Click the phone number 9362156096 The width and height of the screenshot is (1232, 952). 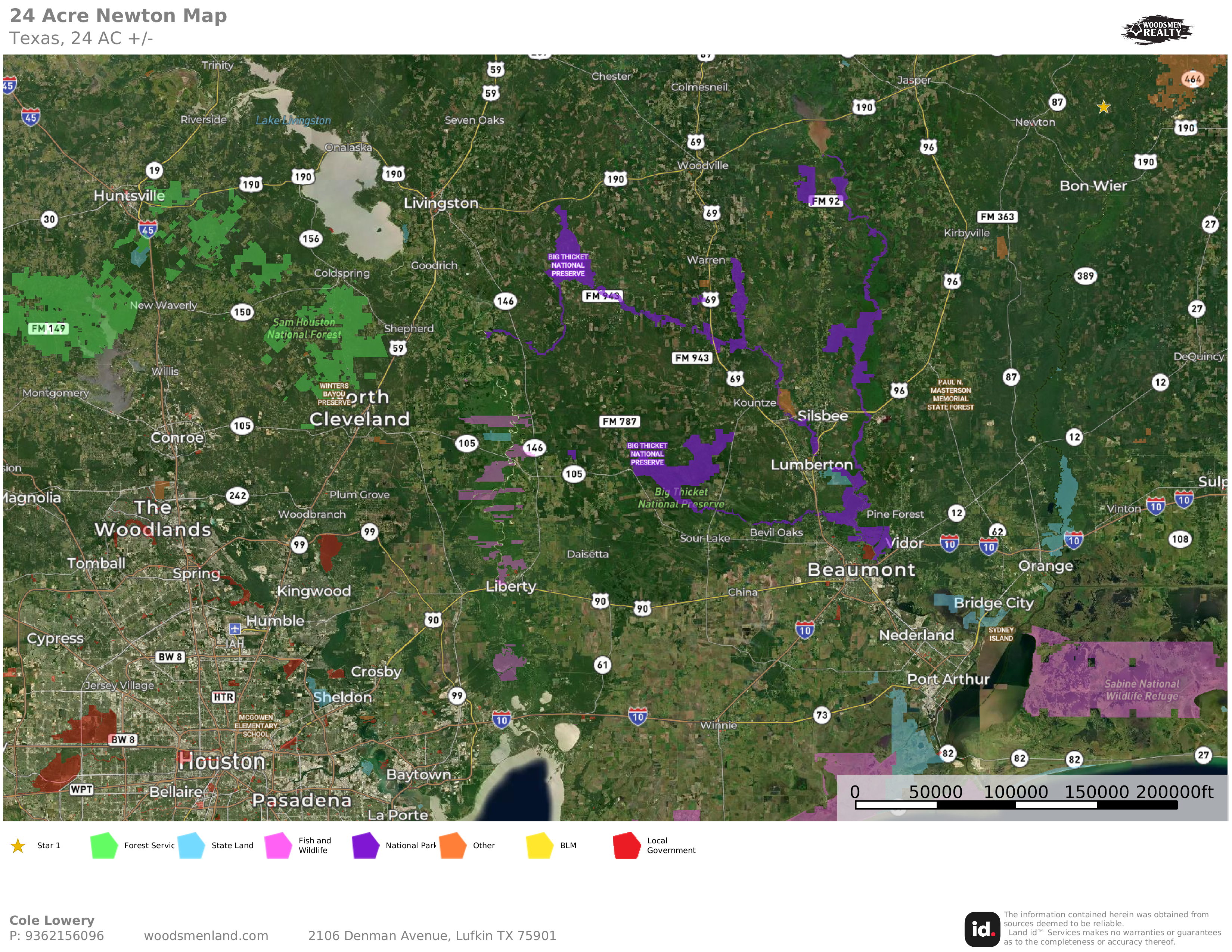[x=64, y=936]
